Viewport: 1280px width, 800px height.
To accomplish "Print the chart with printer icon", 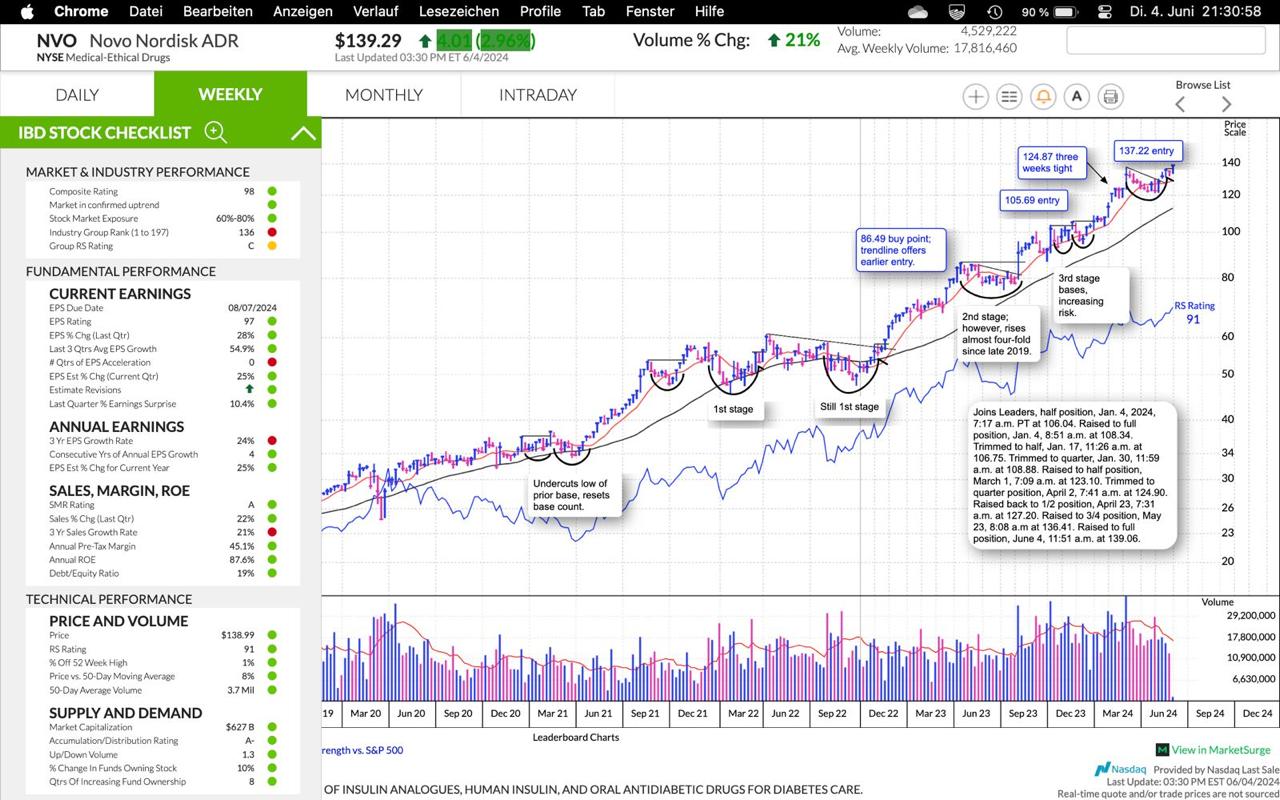I will pyautogui.click(x=1109, y=96).
